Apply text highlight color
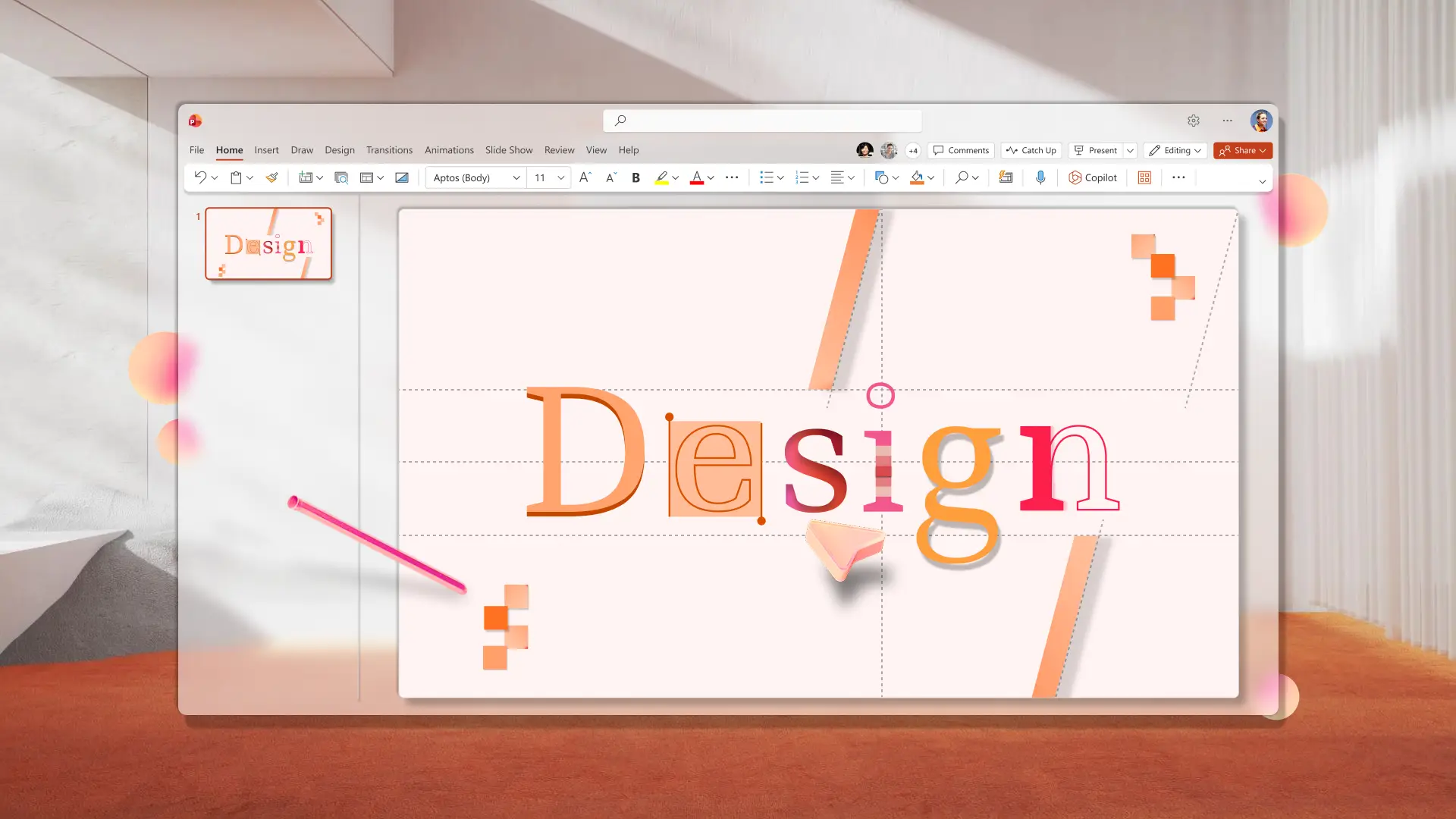The height and width of the screenshot is (819, 1456). click(x=663, y=177)
